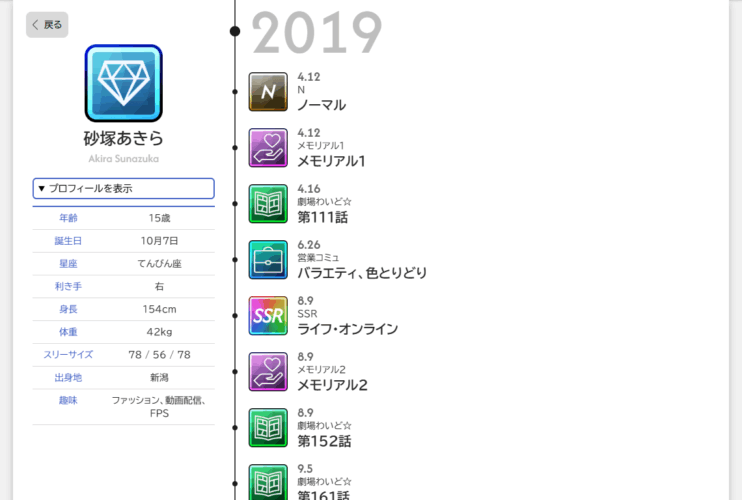Open the メモリアル1 heart-hand icon
Viewport: 742px width, 500px height.
[x=268, y=148]
